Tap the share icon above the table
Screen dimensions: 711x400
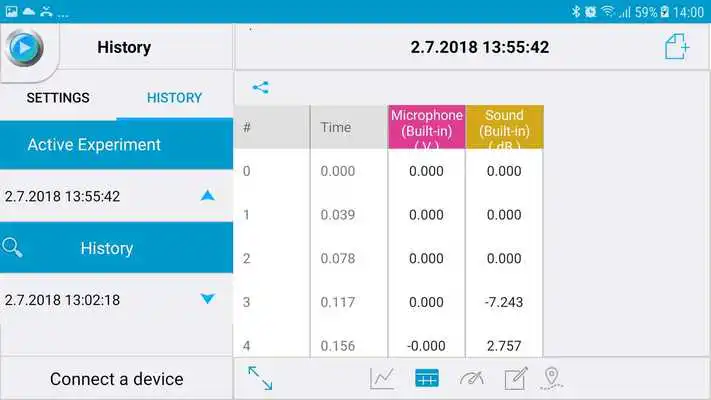(260, 87)
